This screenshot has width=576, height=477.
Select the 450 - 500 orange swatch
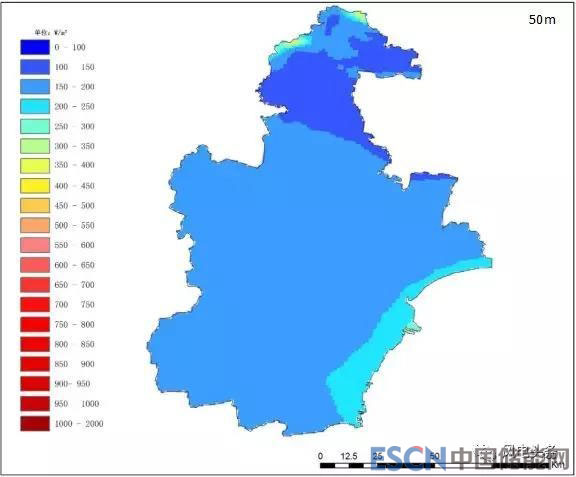coord(35,205)
